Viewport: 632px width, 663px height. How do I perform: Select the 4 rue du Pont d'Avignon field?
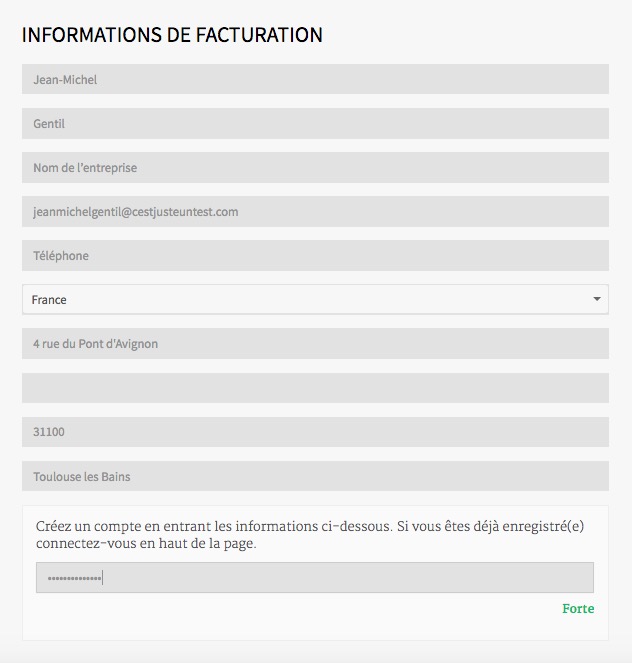coord(315,343)
